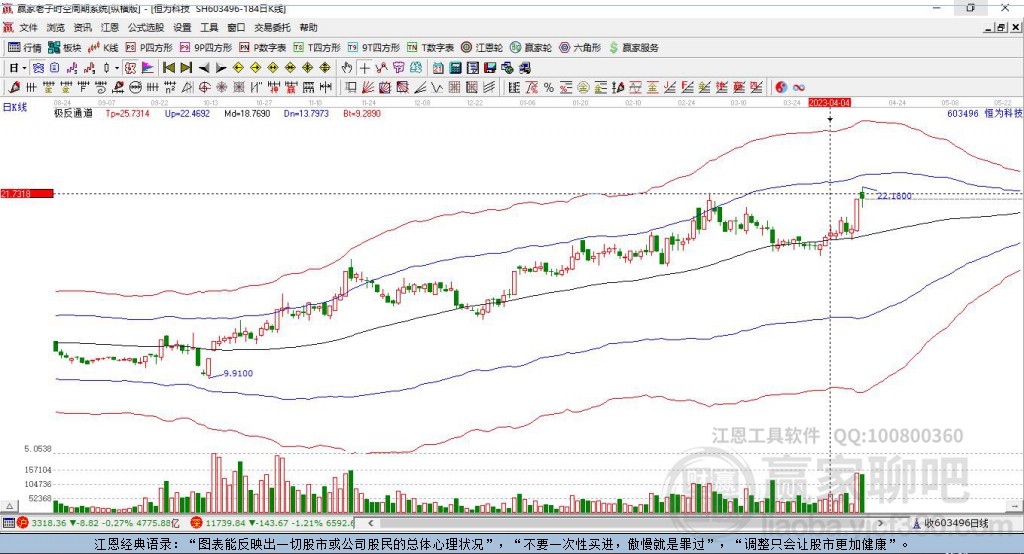Open the 六角形 hexagon tool
This screenshot has width=1024, height=554.
tap(580, 48)
